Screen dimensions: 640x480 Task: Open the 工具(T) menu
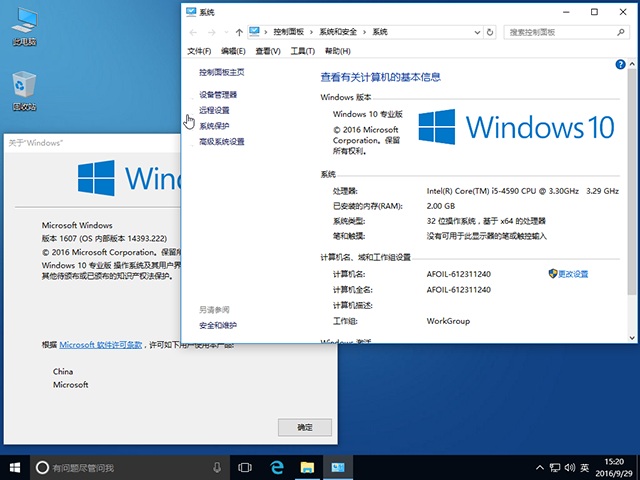pos(303,50)
